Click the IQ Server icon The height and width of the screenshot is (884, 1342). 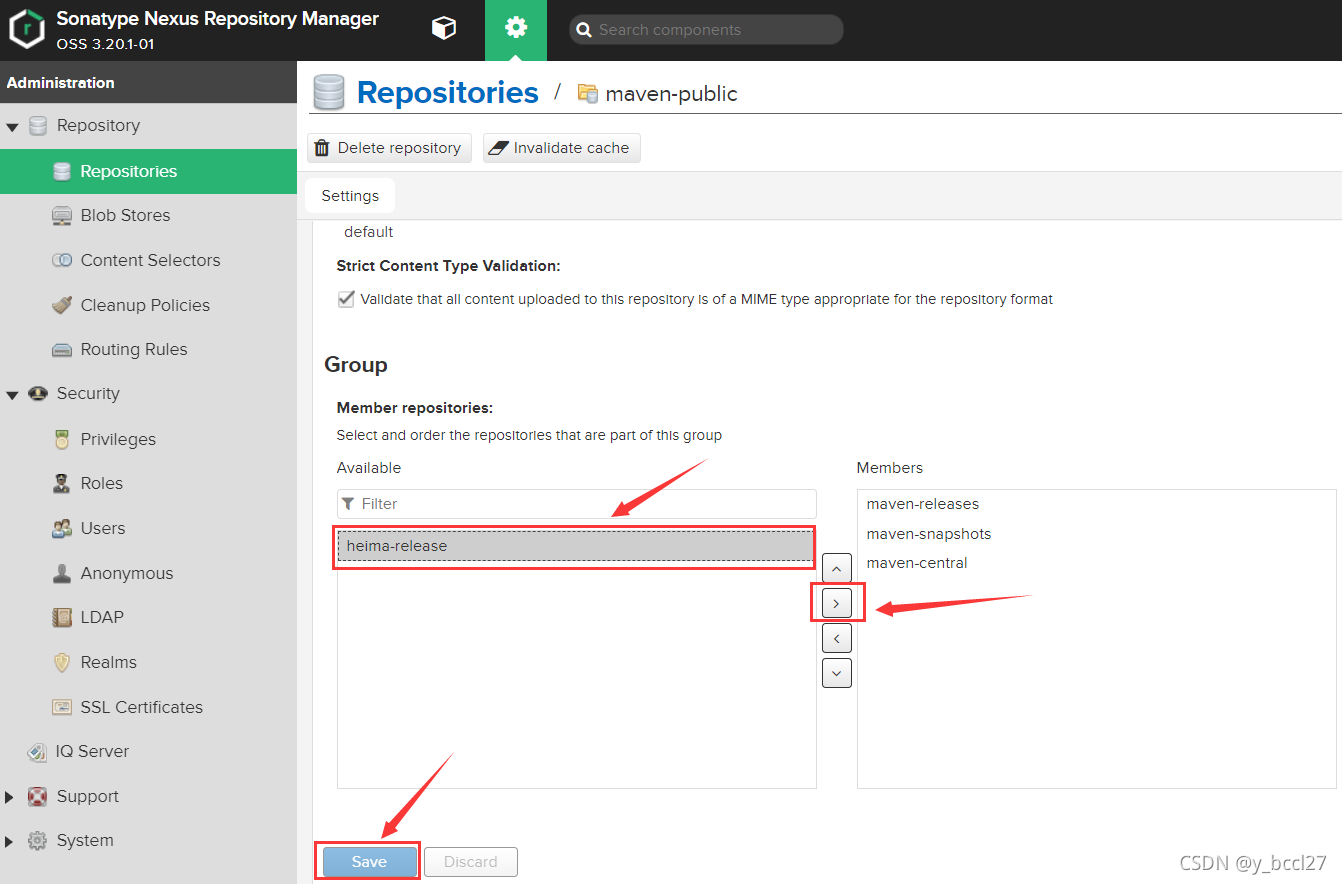[38, 751]
